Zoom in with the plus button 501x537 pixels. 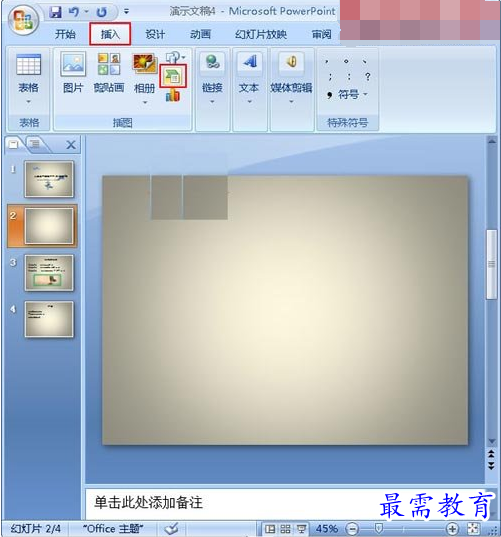[452, 529]
